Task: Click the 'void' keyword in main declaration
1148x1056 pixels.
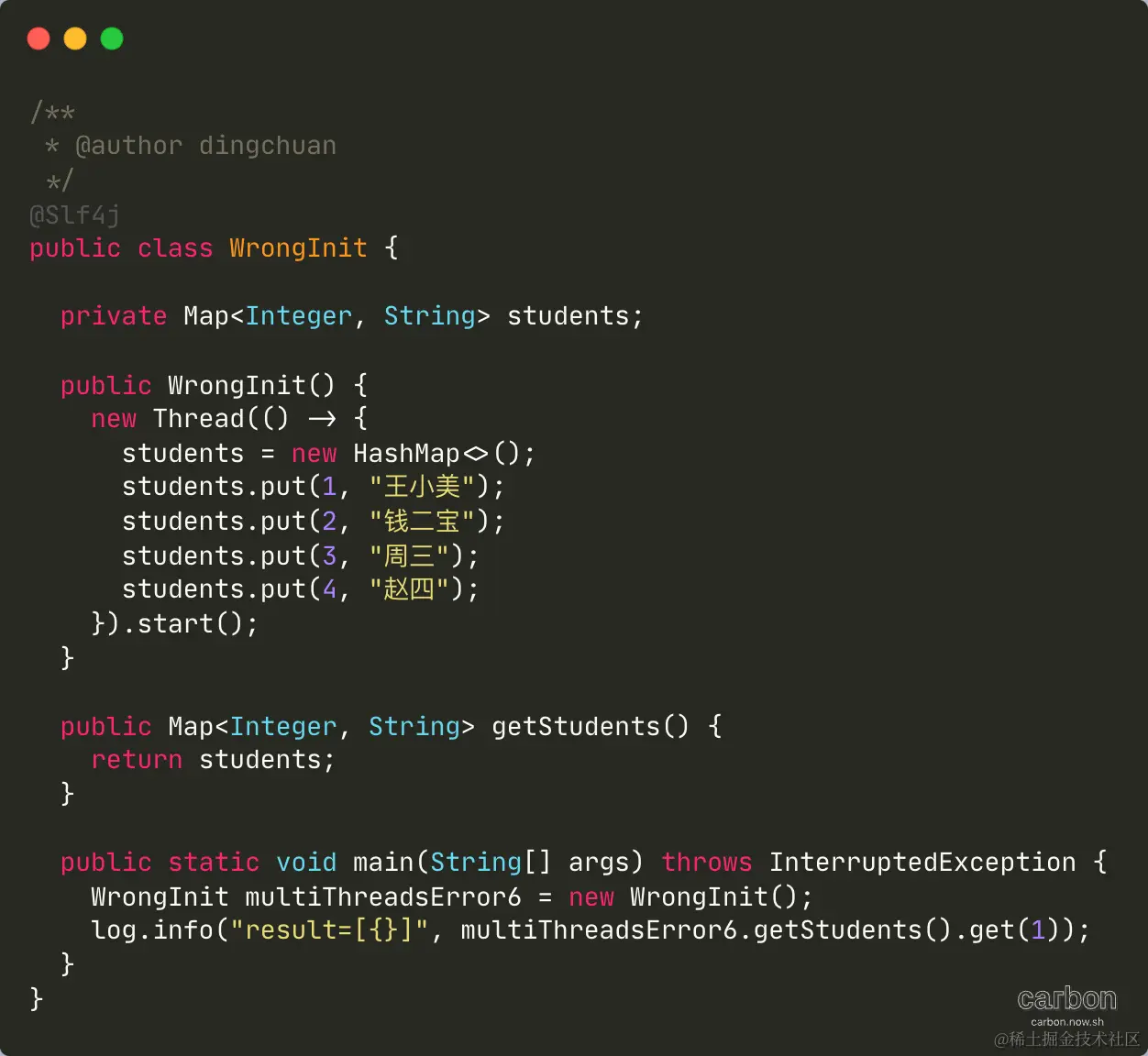Action: coord(306,863)
